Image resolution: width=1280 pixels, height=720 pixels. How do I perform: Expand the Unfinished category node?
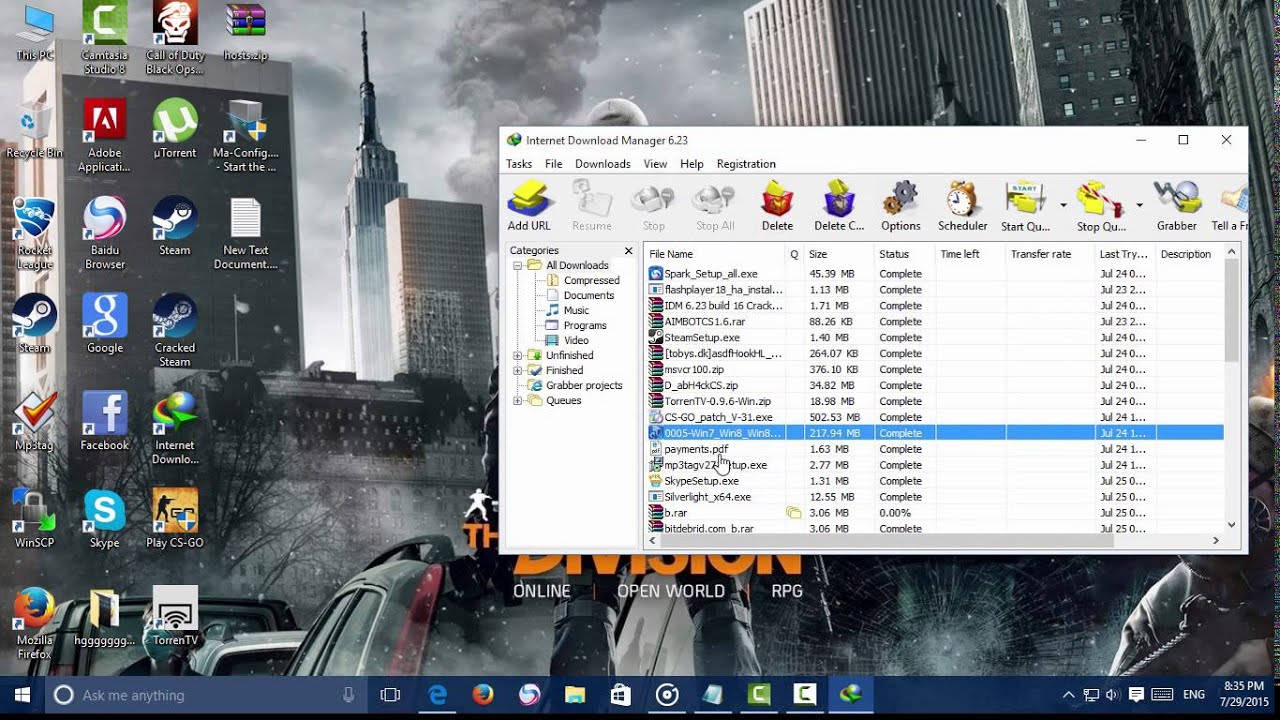point(518,355)
